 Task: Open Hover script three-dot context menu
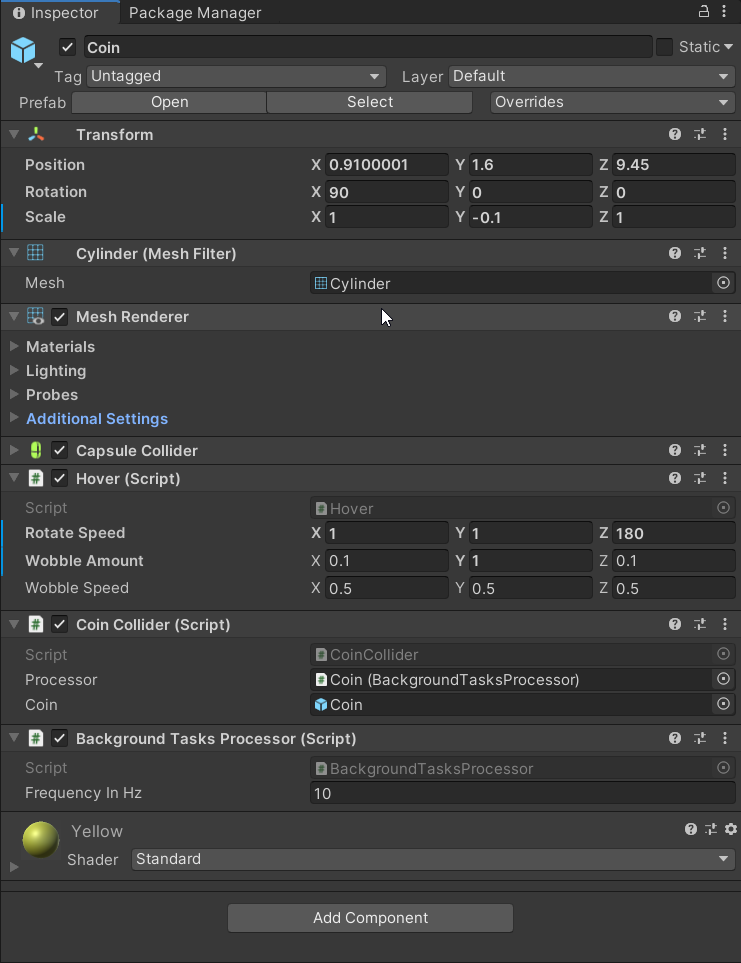point(725,479)
